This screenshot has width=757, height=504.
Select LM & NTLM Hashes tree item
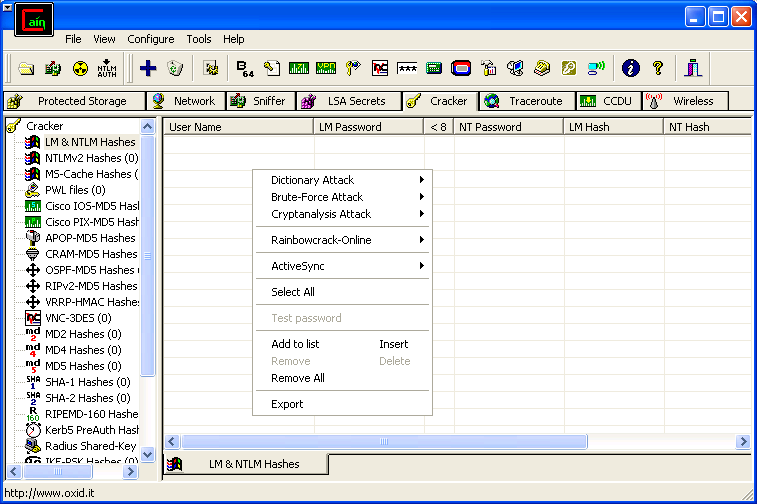(90, 142)
